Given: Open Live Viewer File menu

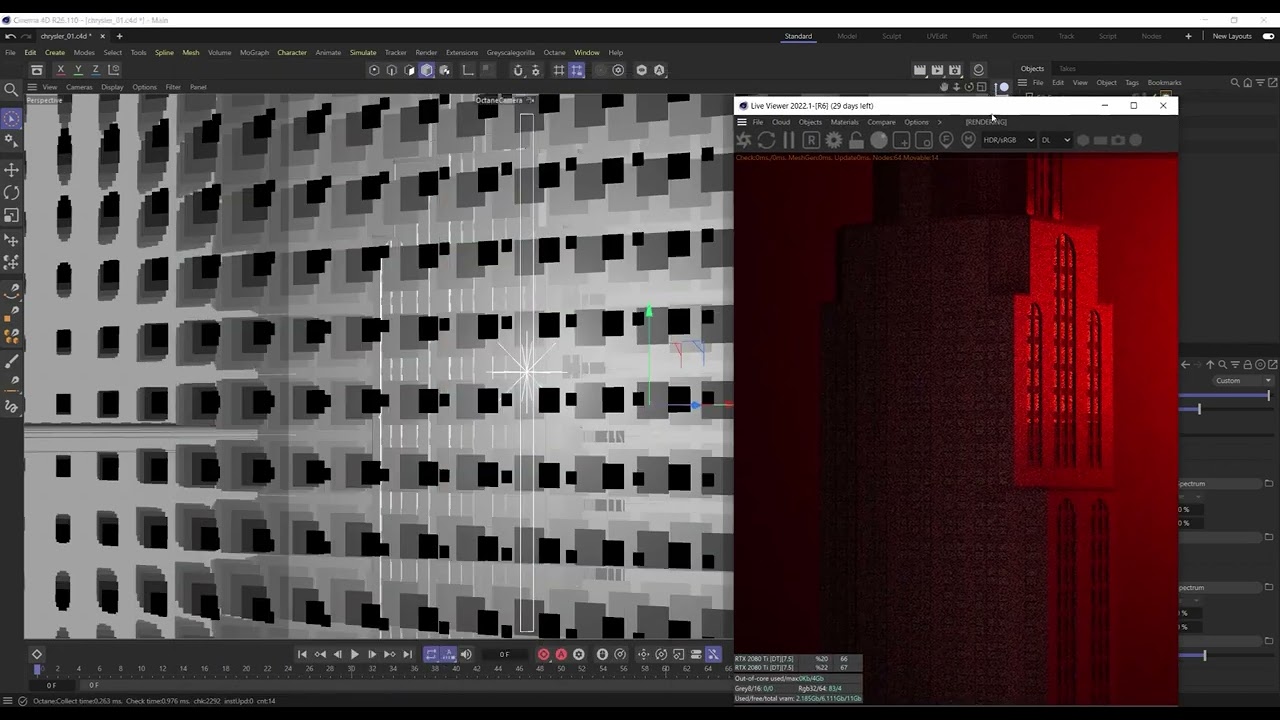Looking at the screenshot, I should point(758,122).
